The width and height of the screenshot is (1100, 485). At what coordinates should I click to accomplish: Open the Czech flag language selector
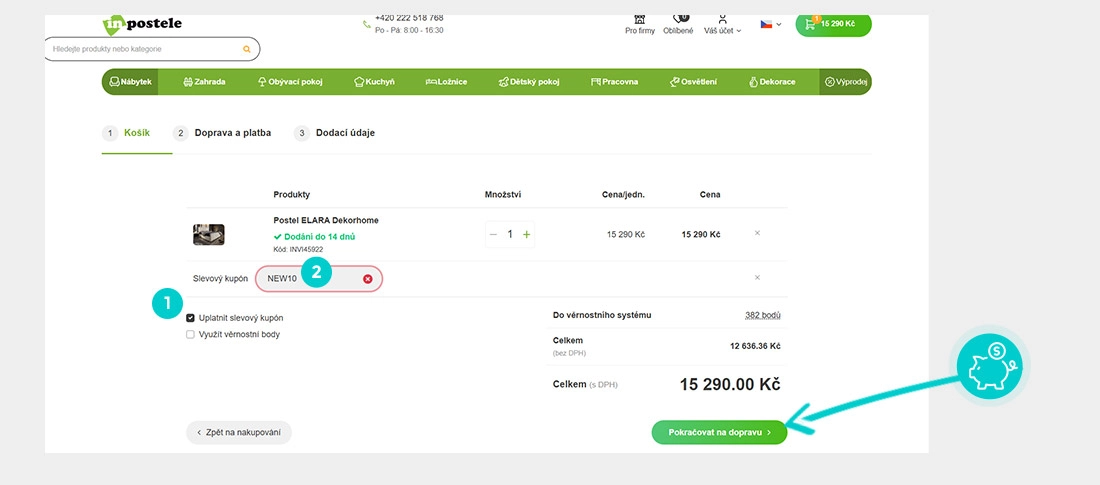point(771,24)
